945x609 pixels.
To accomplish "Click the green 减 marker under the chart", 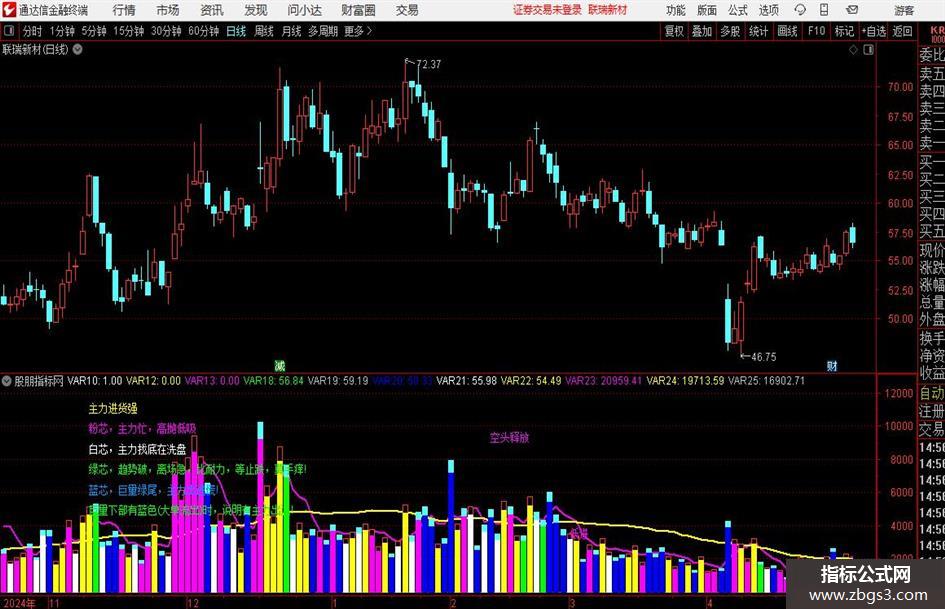I will click(280, 365).
